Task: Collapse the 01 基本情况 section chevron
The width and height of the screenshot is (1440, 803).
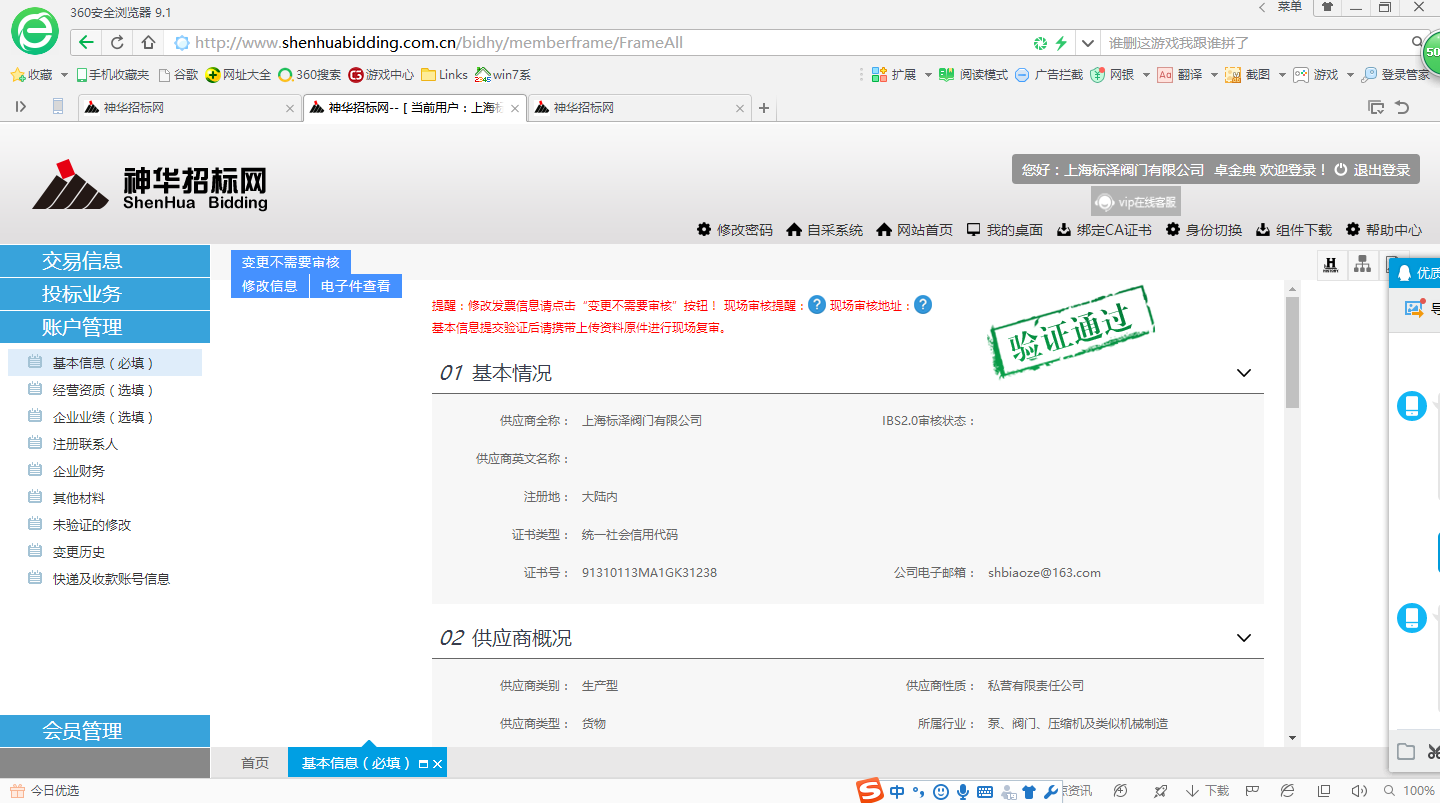Action: (1244, 373)
